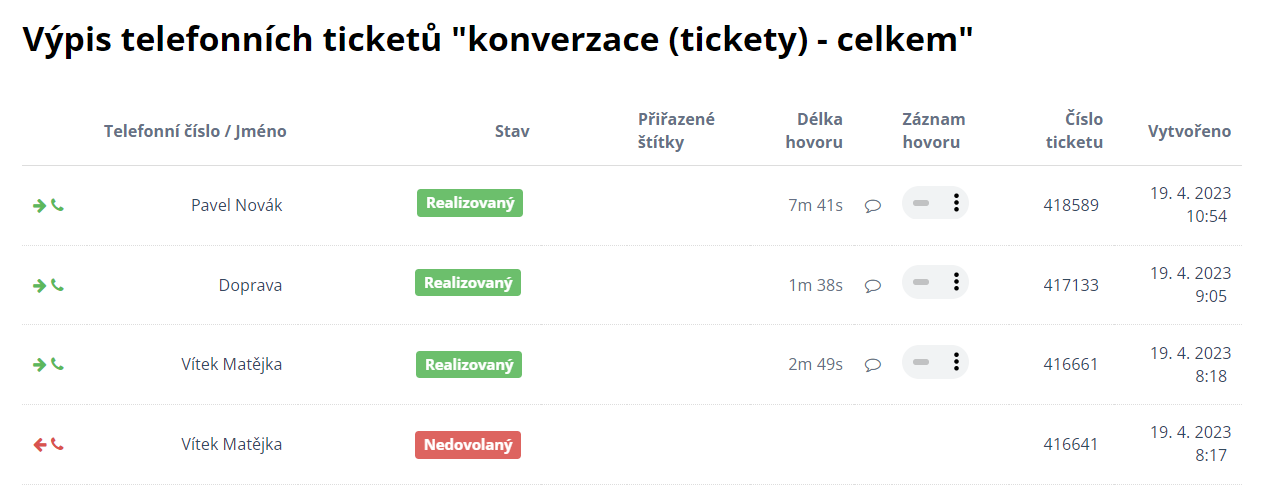Open comment bubble for ticket 417133
Viewport: 1268px width, 494px height.
872,285
